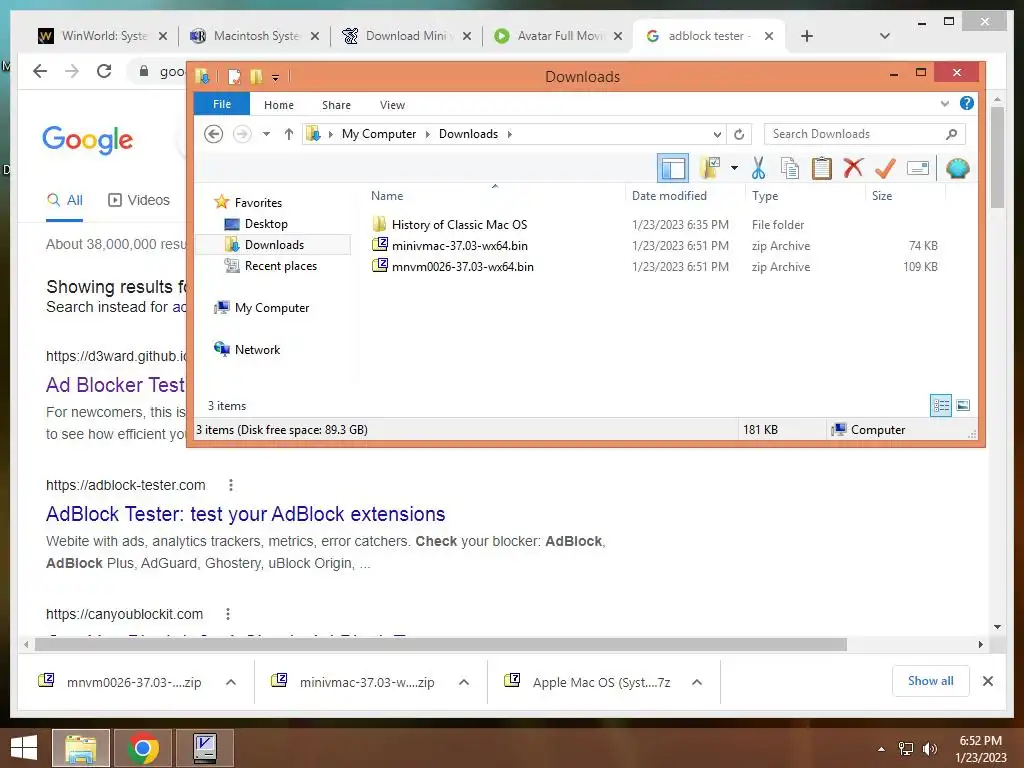Select Desktop under Favorites
Screen dimensions: 1024x768
[x=266, y=224]
